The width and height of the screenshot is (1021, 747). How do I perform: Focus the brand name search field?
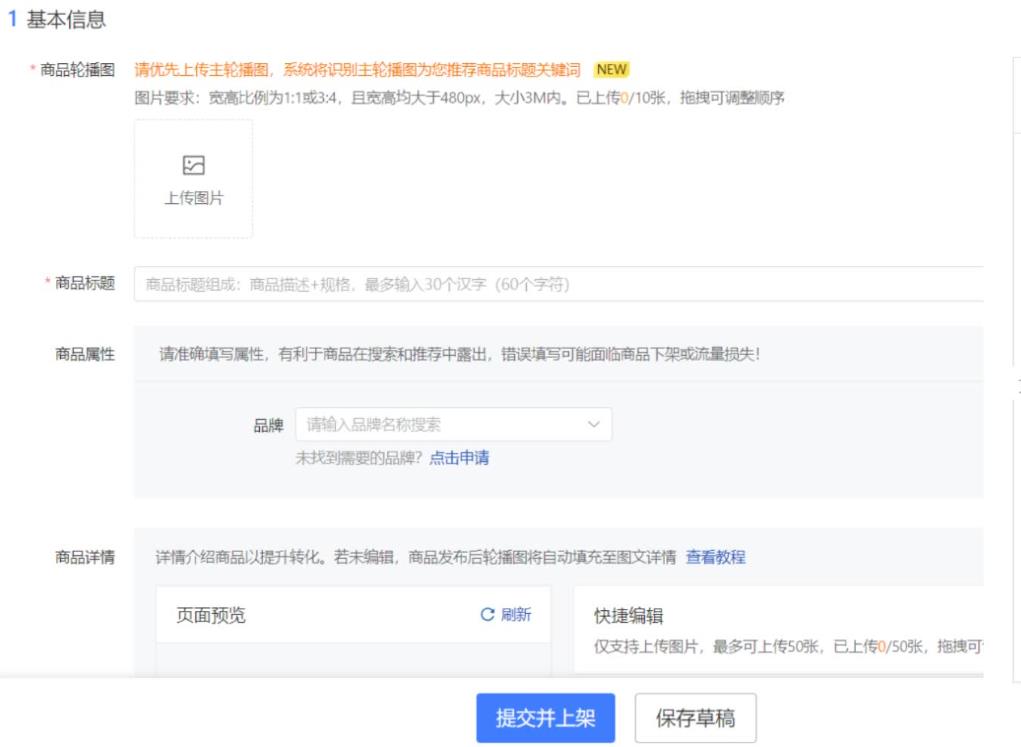pyautogui.click(x=453, y=424)
